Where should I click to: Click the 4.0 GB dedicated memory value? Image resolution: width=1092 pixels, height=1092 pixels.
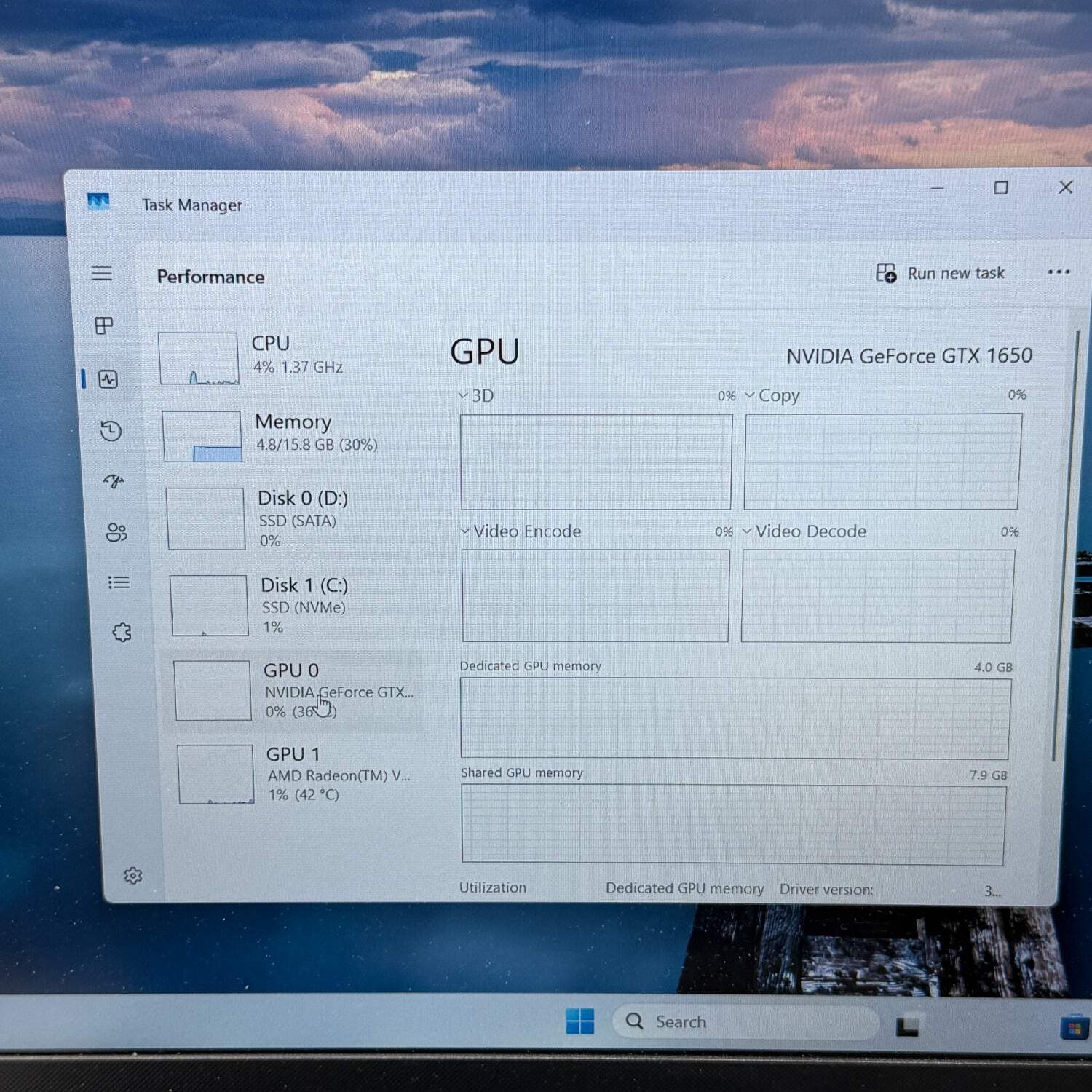tap(994, 667)
